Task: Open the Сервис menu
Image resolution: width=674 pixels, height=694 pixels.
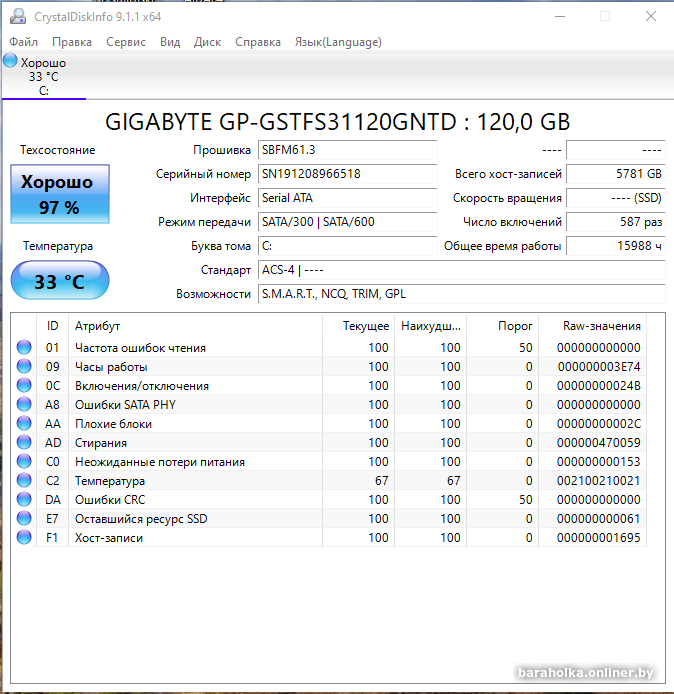Action: coord(125,42)
